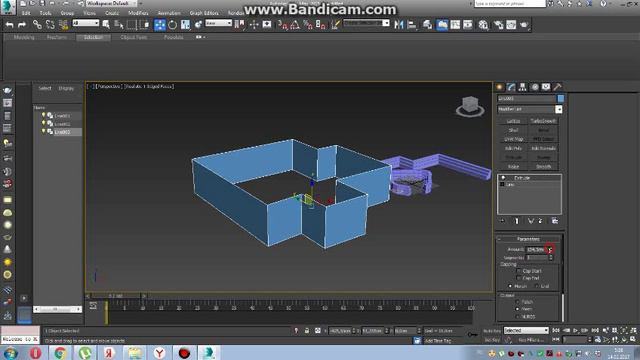Open the Edit menu
The height and width of the screenshot is (360, 640).
[26, 13]
